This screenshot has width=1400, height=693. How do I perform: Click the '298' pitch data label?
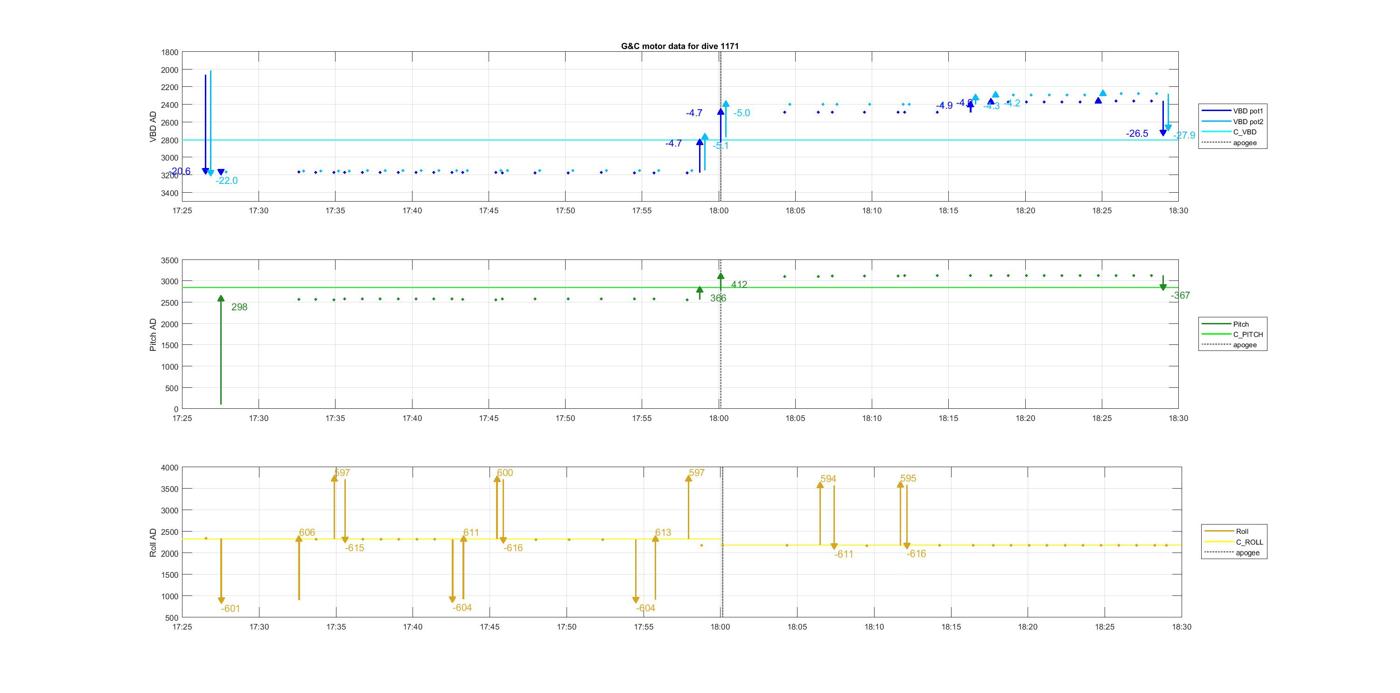point(239,308)
